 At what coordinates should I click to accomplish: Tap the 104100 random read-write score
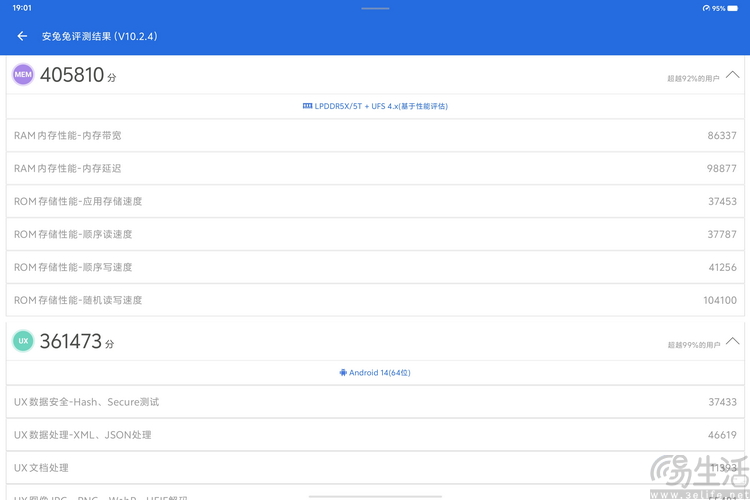coord(720,300)
